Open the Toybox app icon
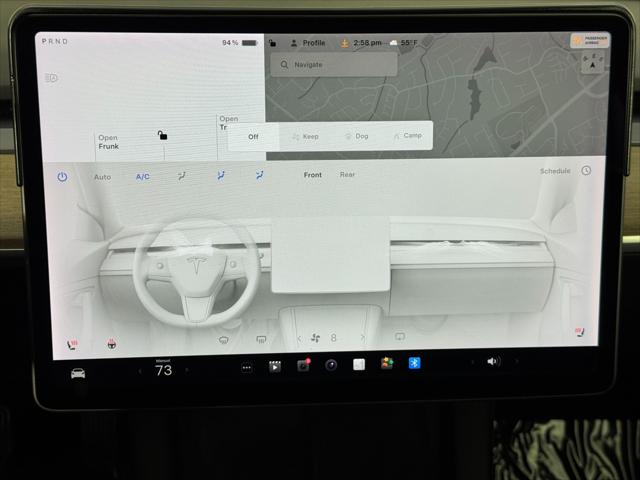This screenshot has width=640, height=480. [387, 363]
